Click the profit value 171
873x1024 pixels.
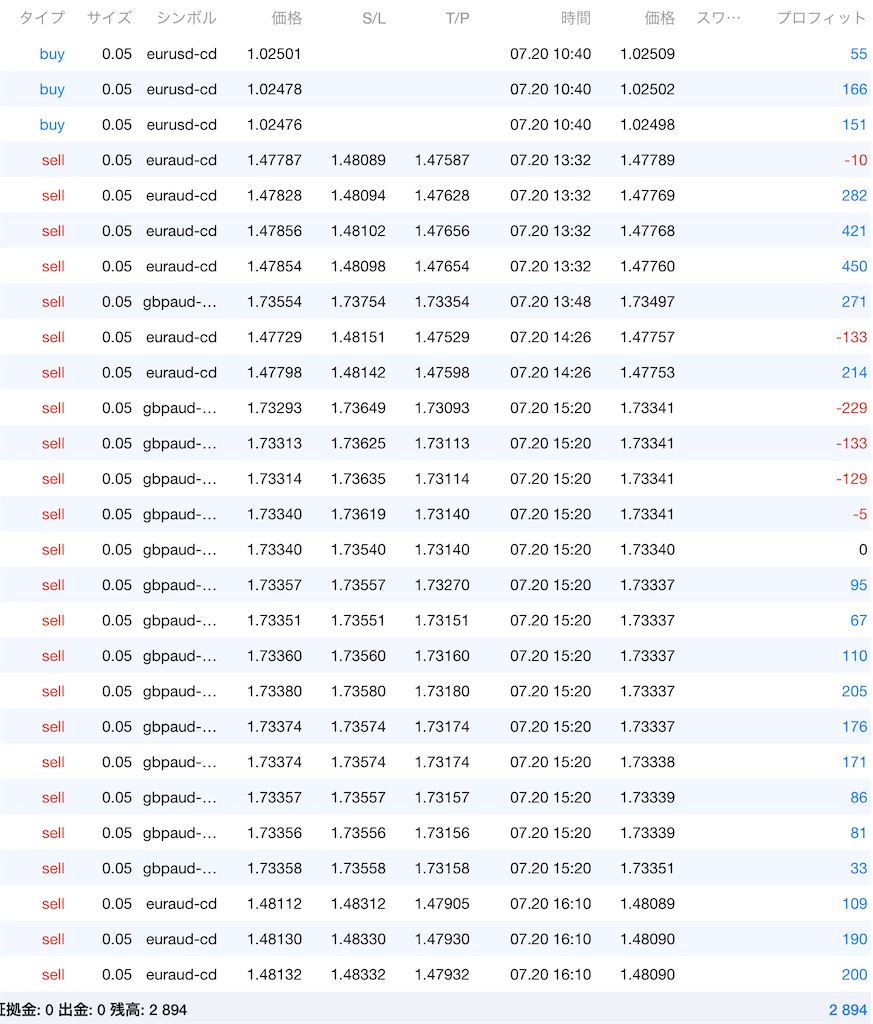click(x=855, y=761)
